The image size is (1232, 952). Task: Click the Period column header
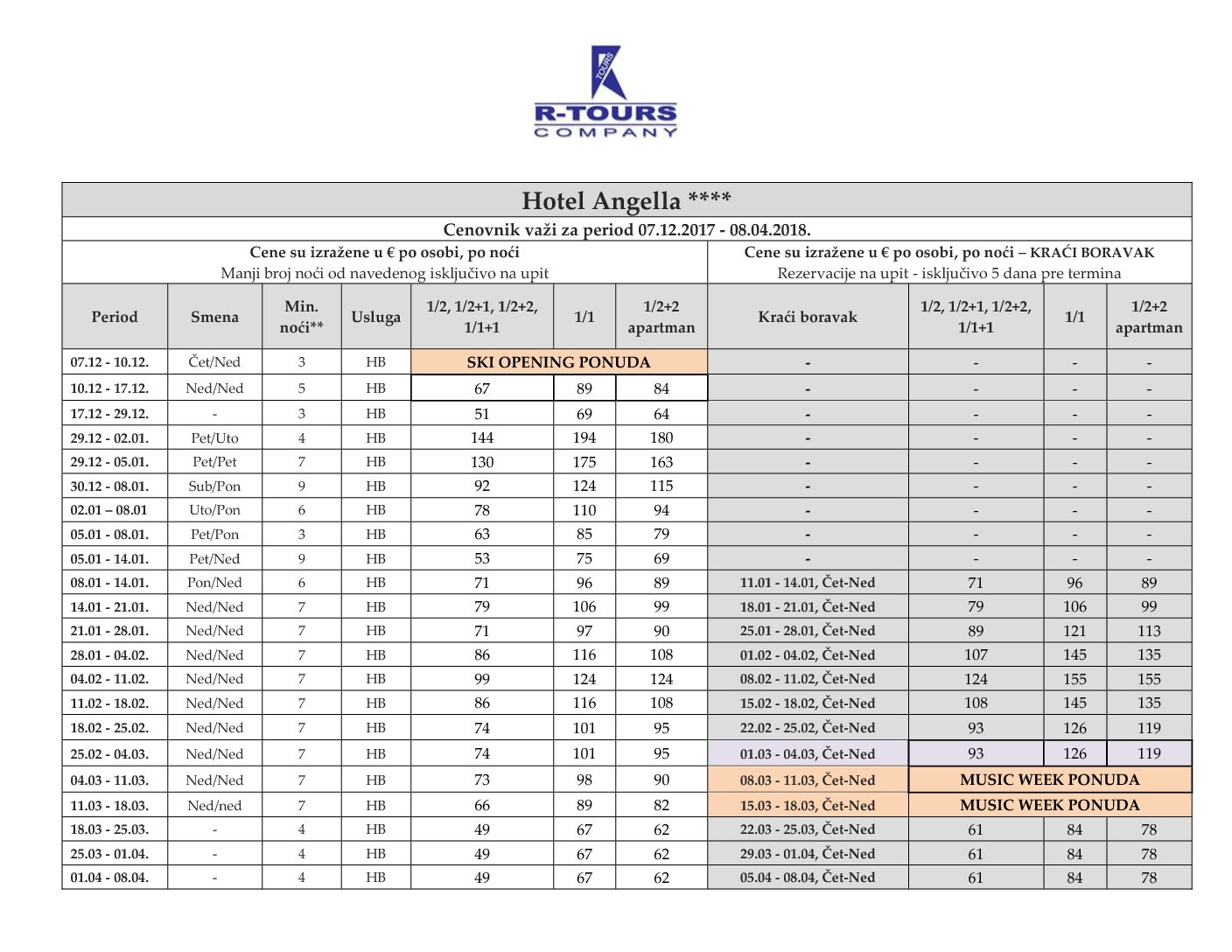tap(115, 317)
